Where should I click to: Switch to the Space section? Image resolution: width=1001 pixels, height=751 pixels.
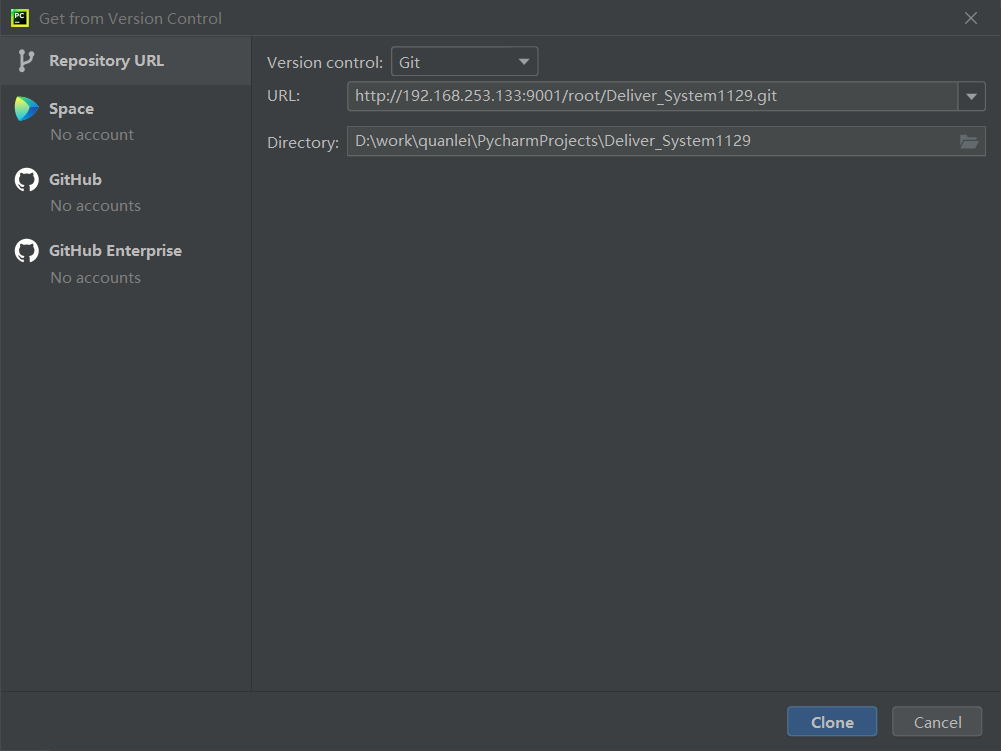[126, 121]
